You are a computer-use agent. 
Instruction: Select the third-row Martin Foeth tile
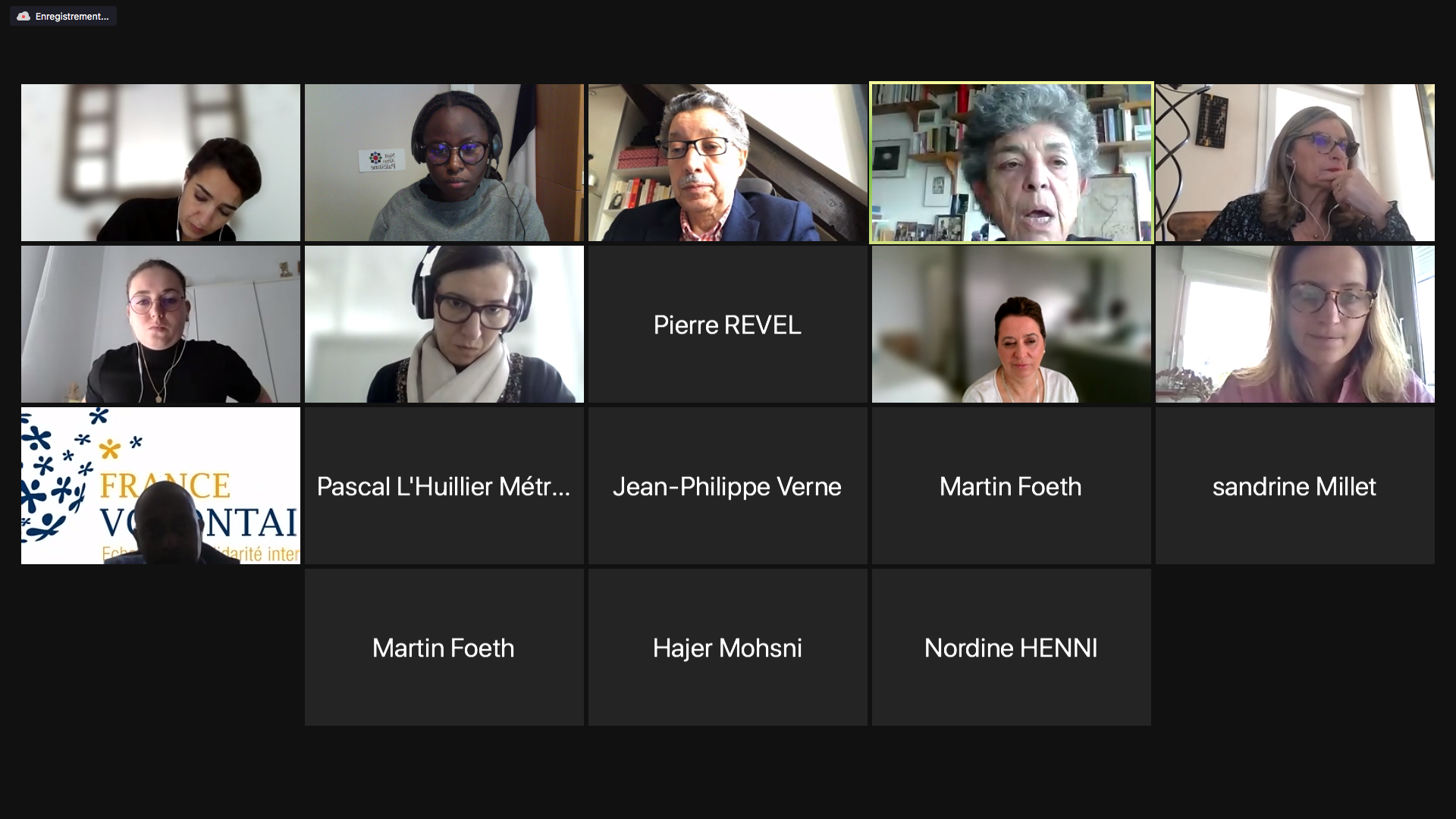1011,485
